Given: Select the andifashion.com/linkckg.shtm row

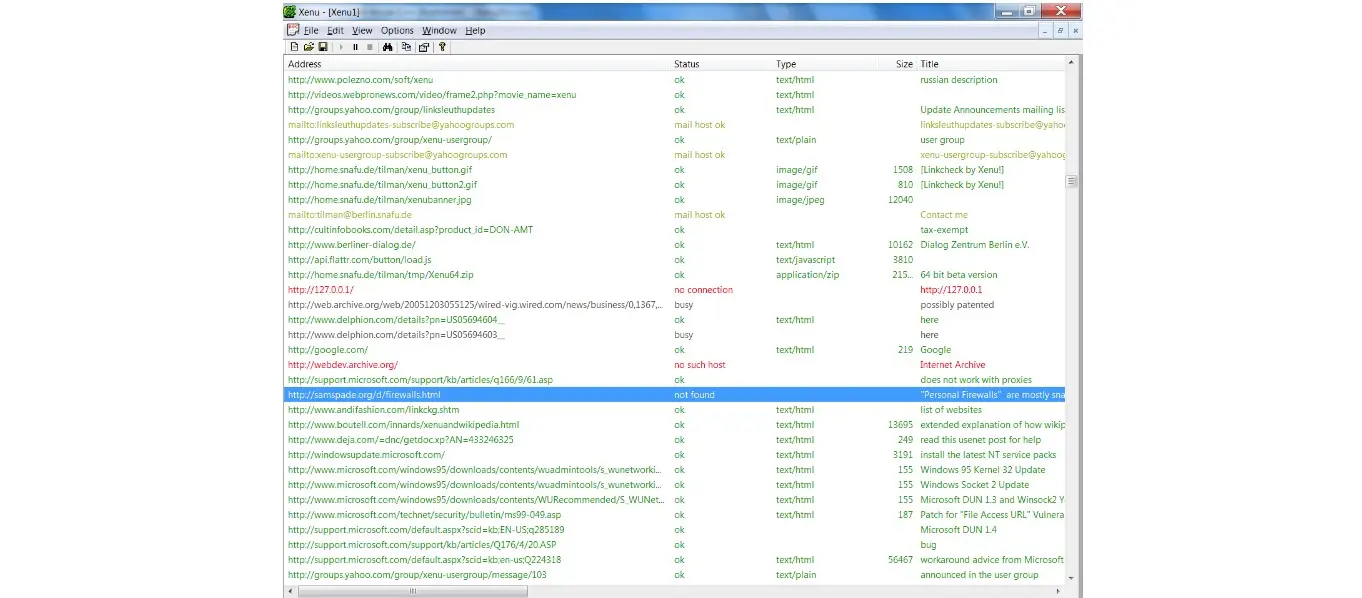Looking at the screenshot, I should [x=674, y=410].
